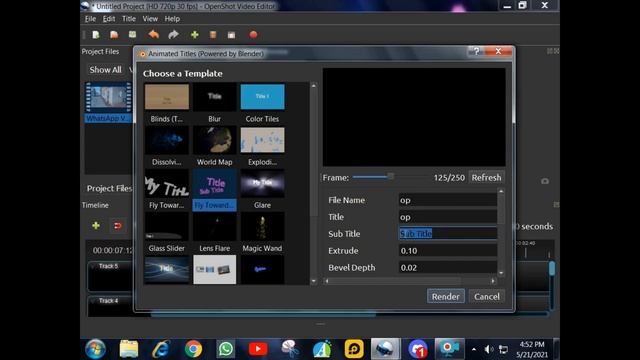
Task: Select the World Map template
Action: [x=214, y=140]
